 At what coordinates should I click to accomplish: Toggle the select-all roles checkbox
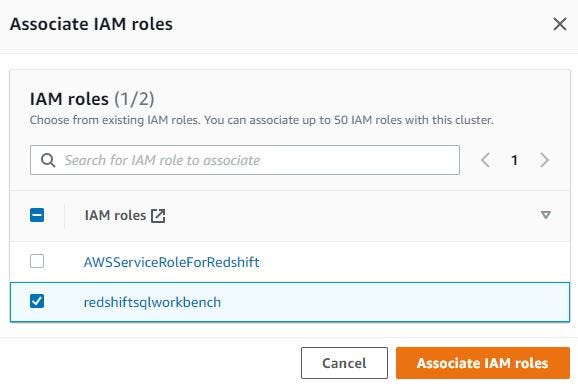pyautogui.click(x=37, y=215)
